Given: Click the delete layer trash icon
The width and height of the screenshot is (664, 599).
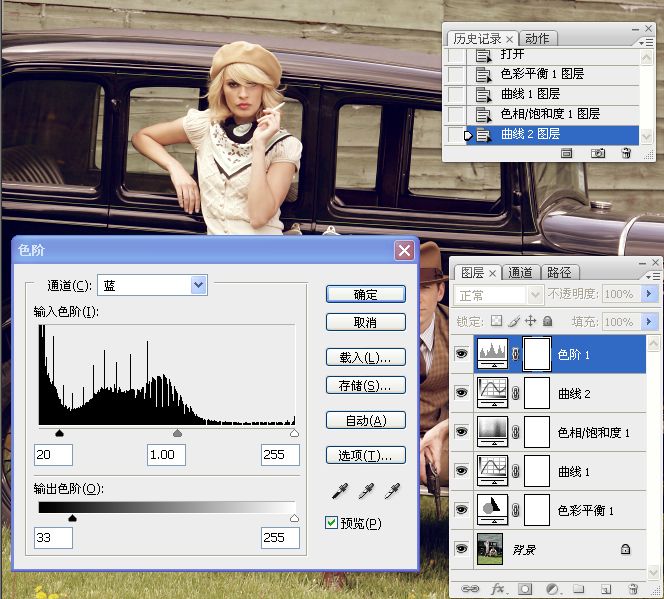Looking at the screenshot, I should 632,589.
